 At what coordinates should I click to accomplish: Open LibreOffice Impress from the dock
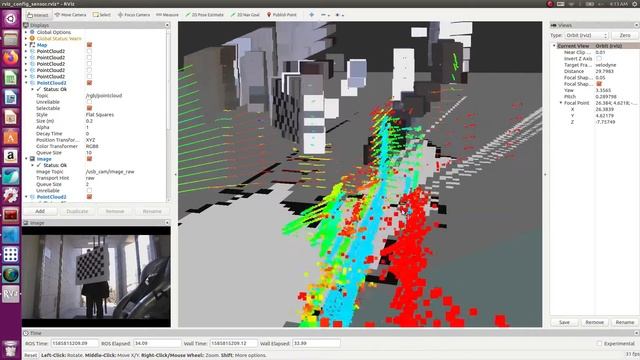coord(11,117)
